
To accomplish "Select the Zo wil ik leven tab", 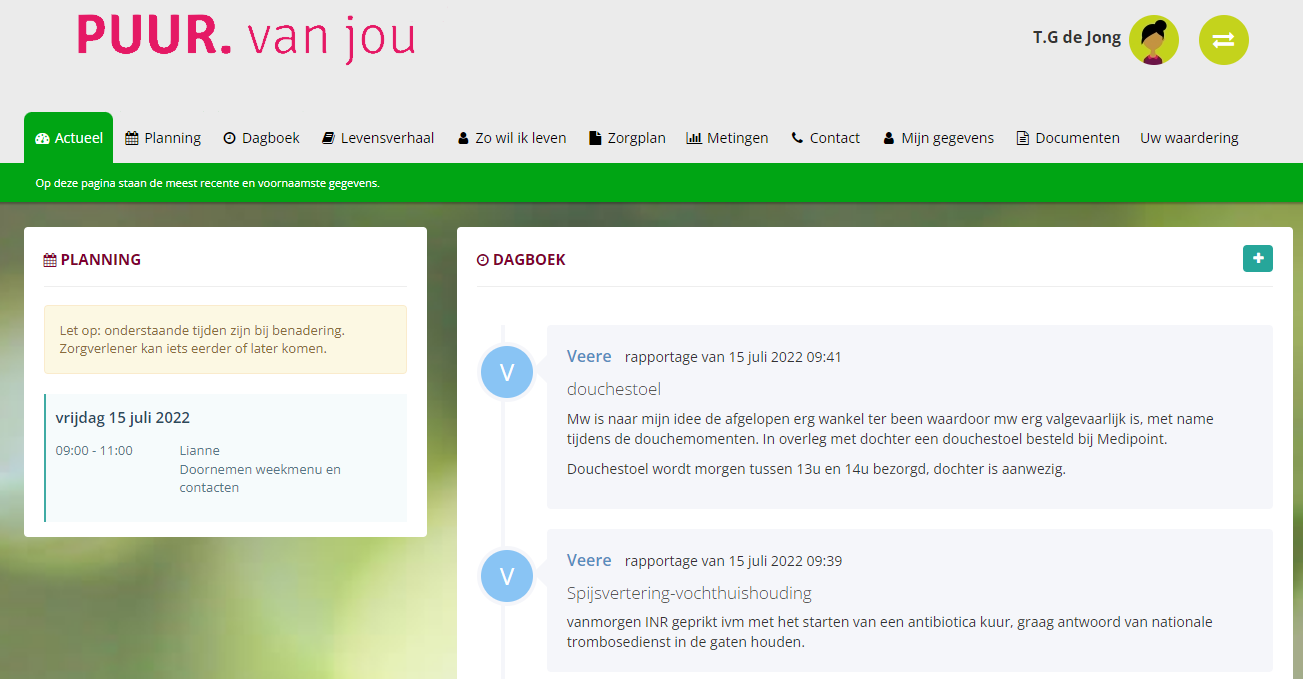I will [511, 138].
